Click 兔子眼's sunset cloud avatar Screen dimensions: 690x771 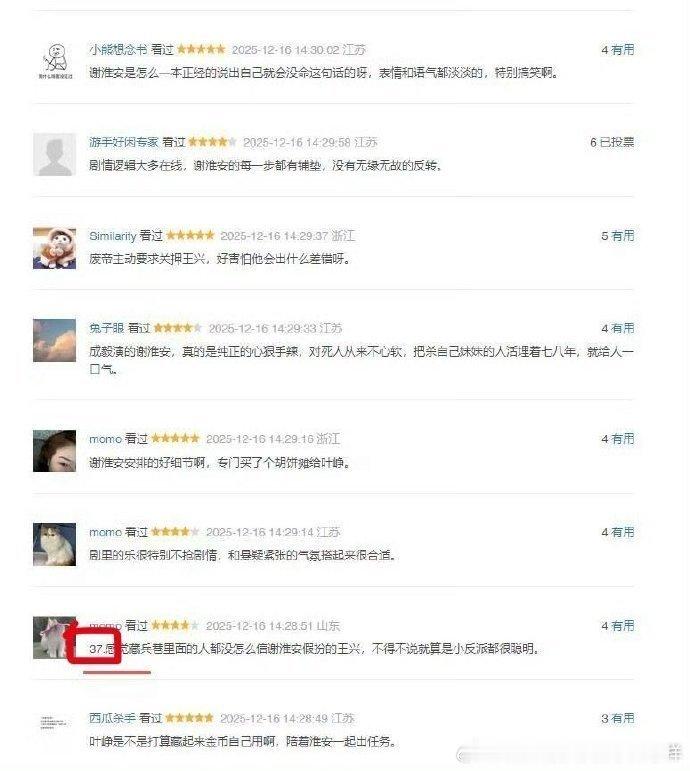coord(55,340)
